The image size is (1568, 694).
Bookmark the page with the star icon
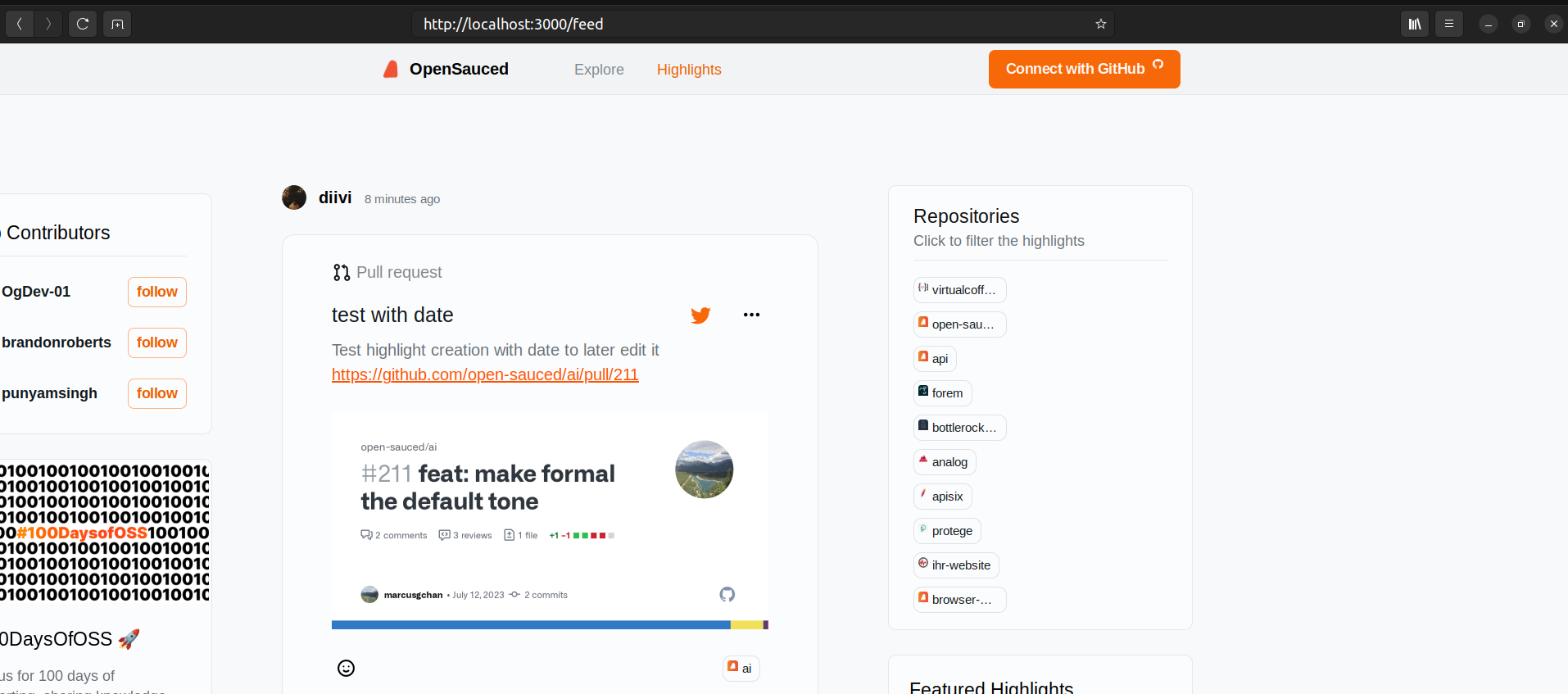1101,24
